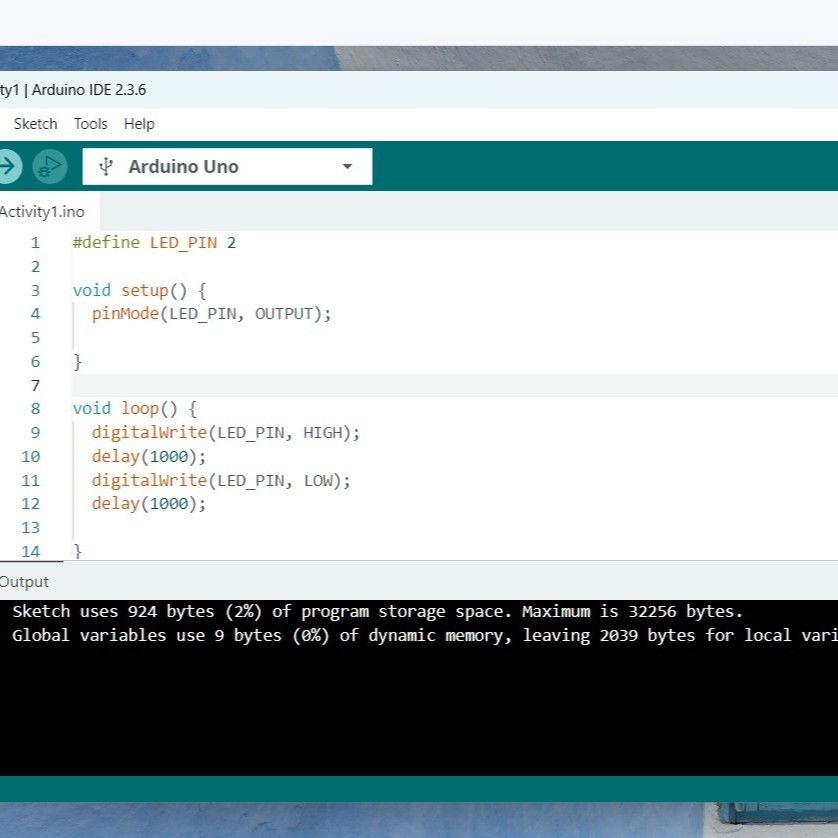The width and height of the screenshot is (838, 838).
Task: Click the dropdown chevron on the board selector
Action: (347, 166)
